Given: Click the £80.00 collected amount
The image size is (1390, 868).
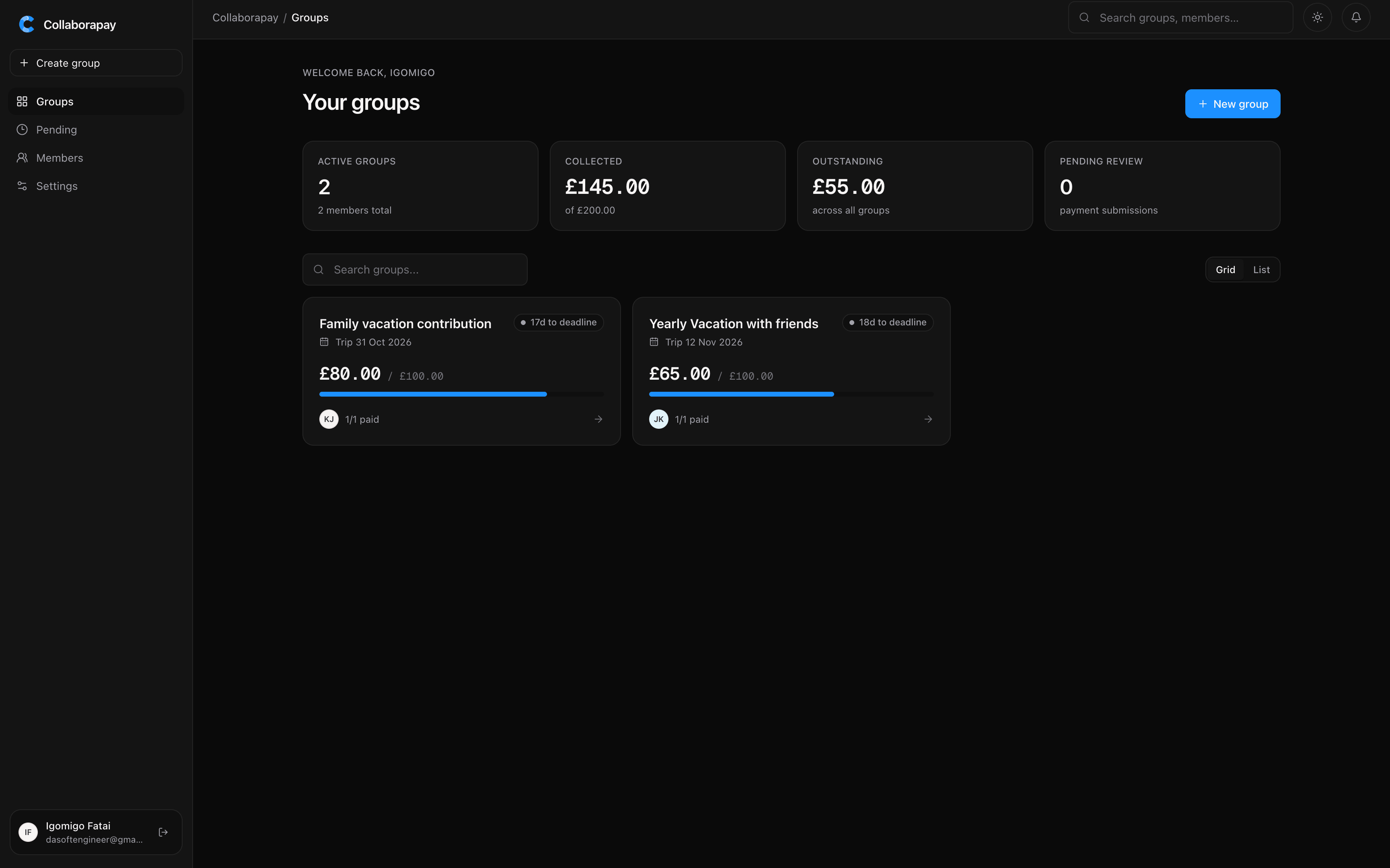Looking at the screenshot, I should point(350,374).
